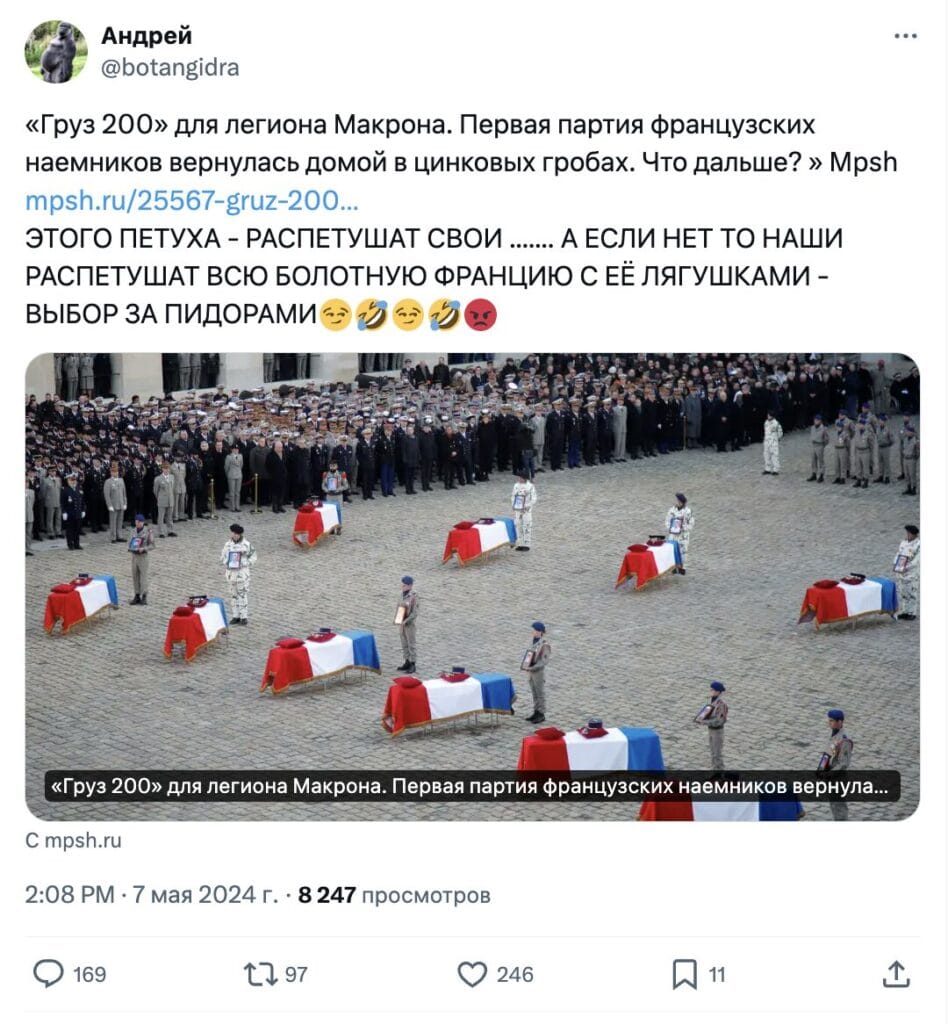Screen dimensions: 948x1024
Task: Click the 246 likes count
Action: pos(514,974)
